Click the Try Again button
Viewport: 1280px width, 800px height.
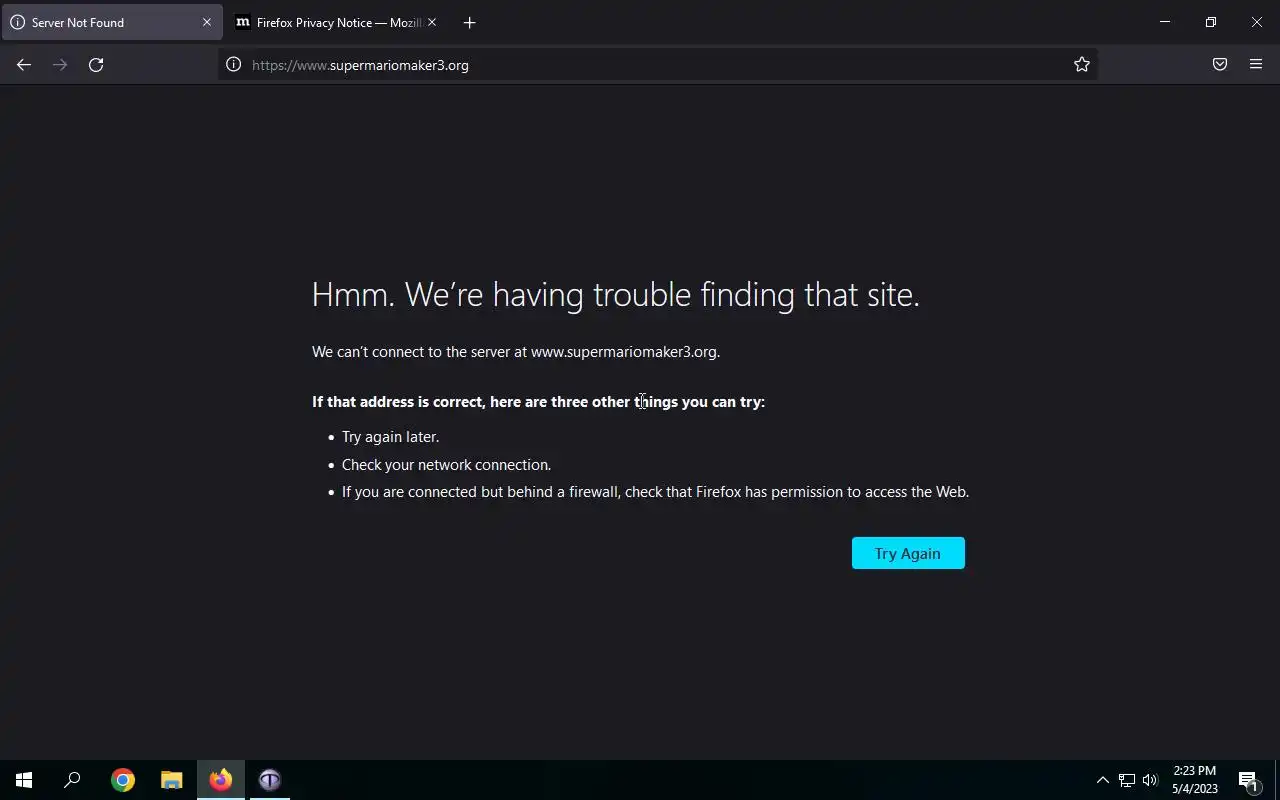(x=908, y=553)
